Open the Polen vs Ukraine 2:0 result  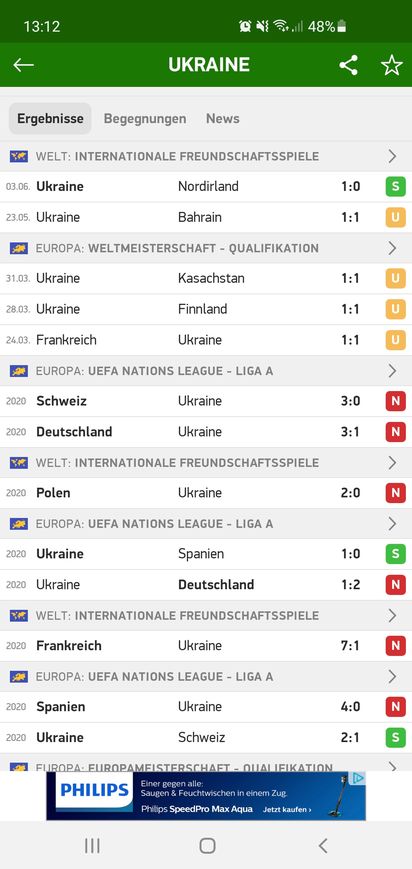(206, 493)
